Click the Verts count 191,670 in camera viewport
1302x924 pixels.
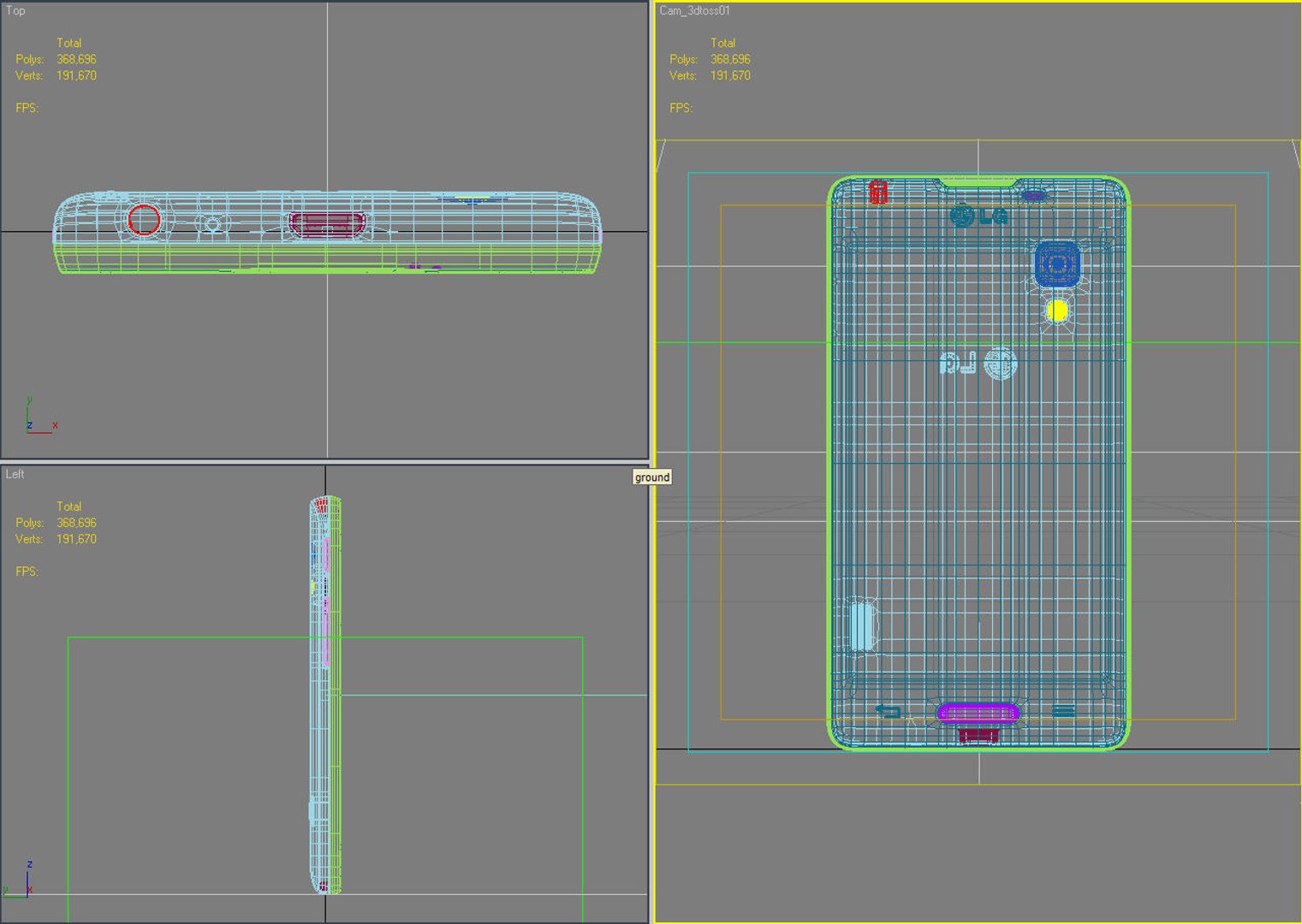click(x=730, y=75)
